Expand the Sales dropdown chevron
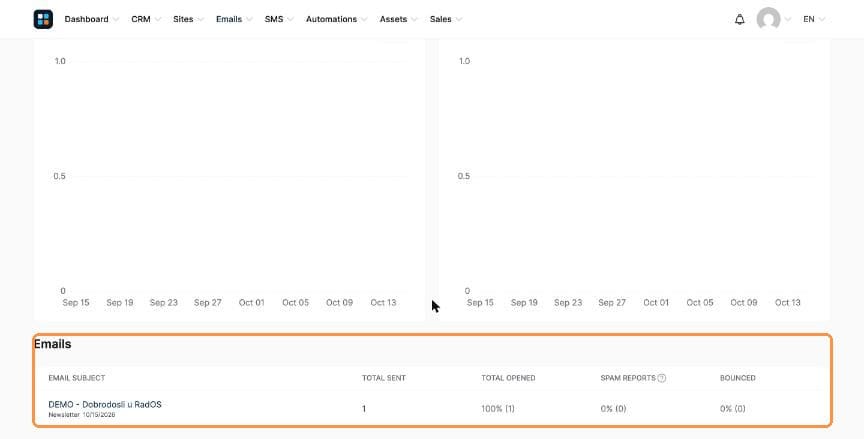 click(458, 20)
